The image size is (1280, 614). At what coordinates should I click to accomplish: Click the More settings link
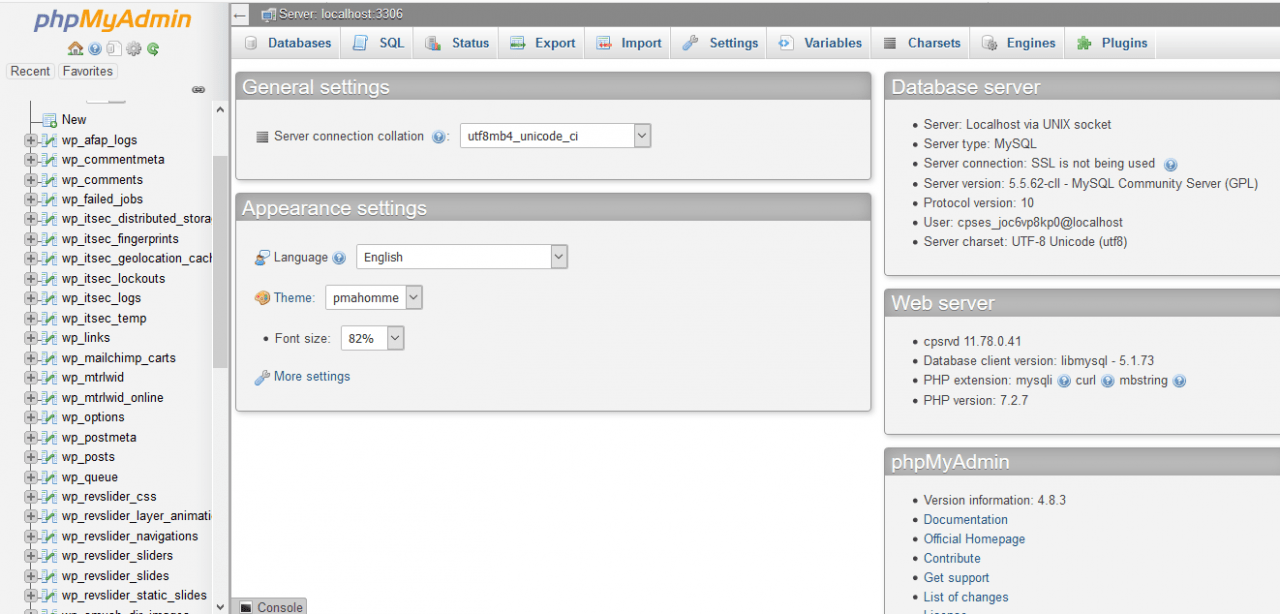click(x=312, y=377)
